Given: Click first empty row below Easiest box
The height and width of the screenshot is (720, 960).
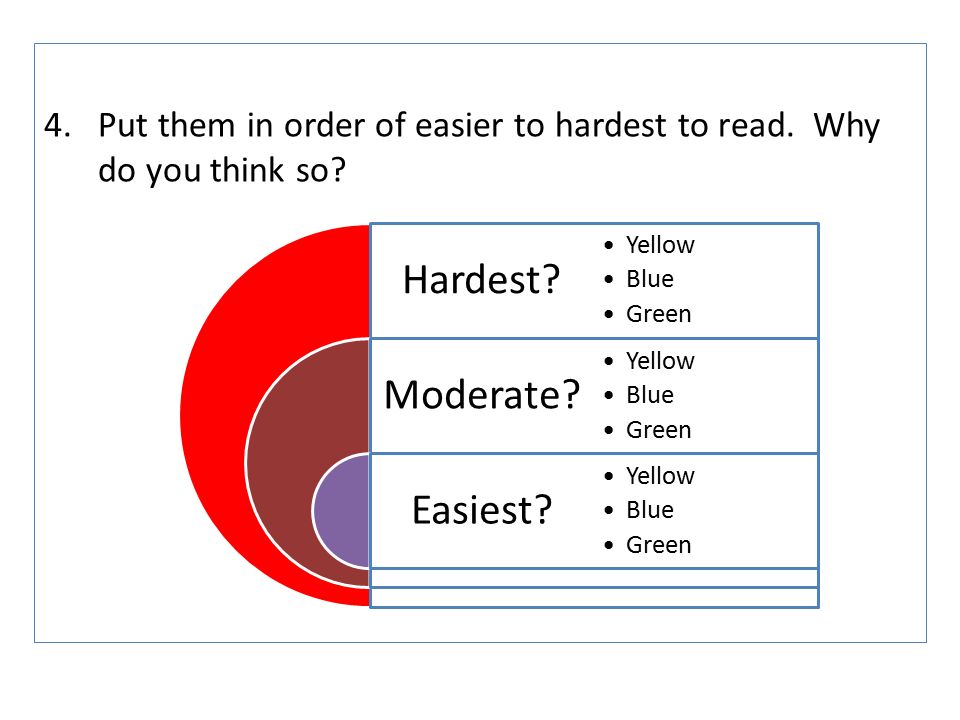Looking at the screenshot, I should tap(594, 578).
